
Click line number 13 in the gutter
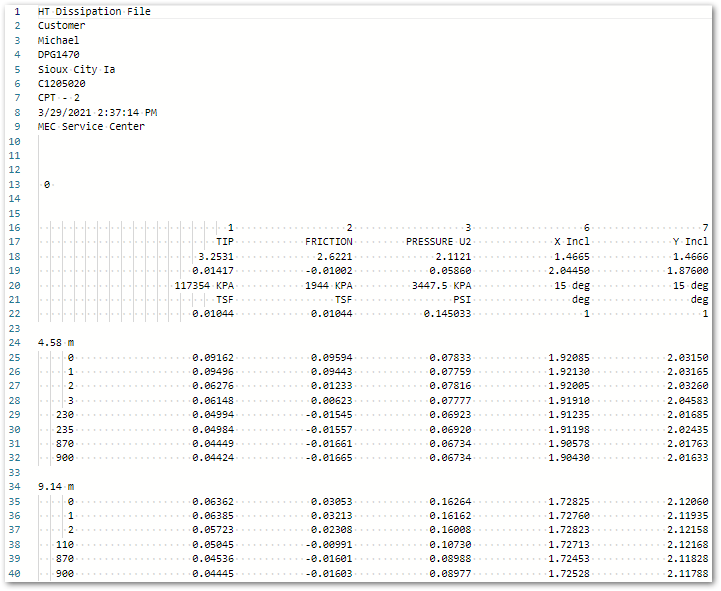coord(15,185)
